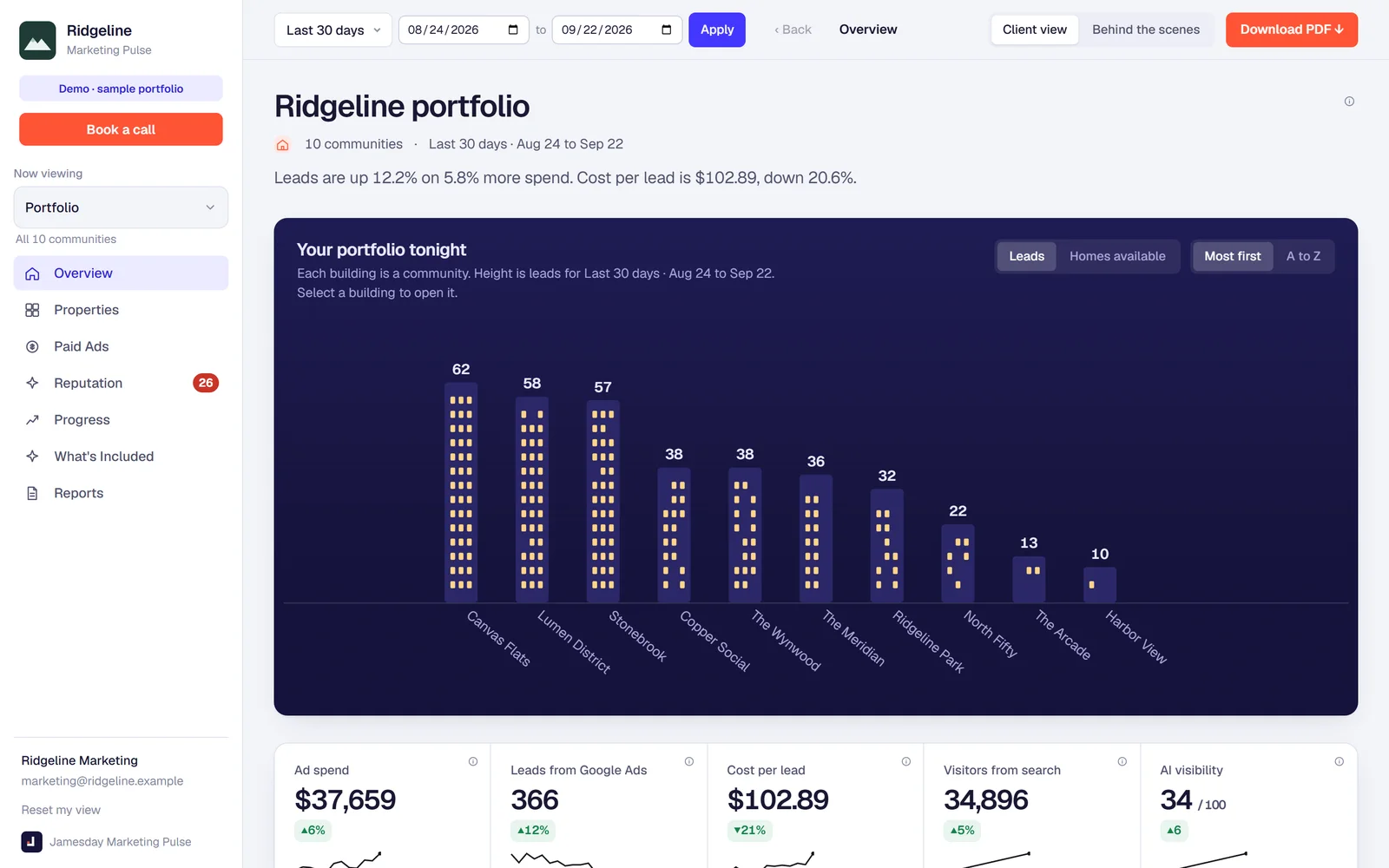The image size is (1389, 868).
Task: Switch chart metric to Homes available
Action: point(1117,256)
